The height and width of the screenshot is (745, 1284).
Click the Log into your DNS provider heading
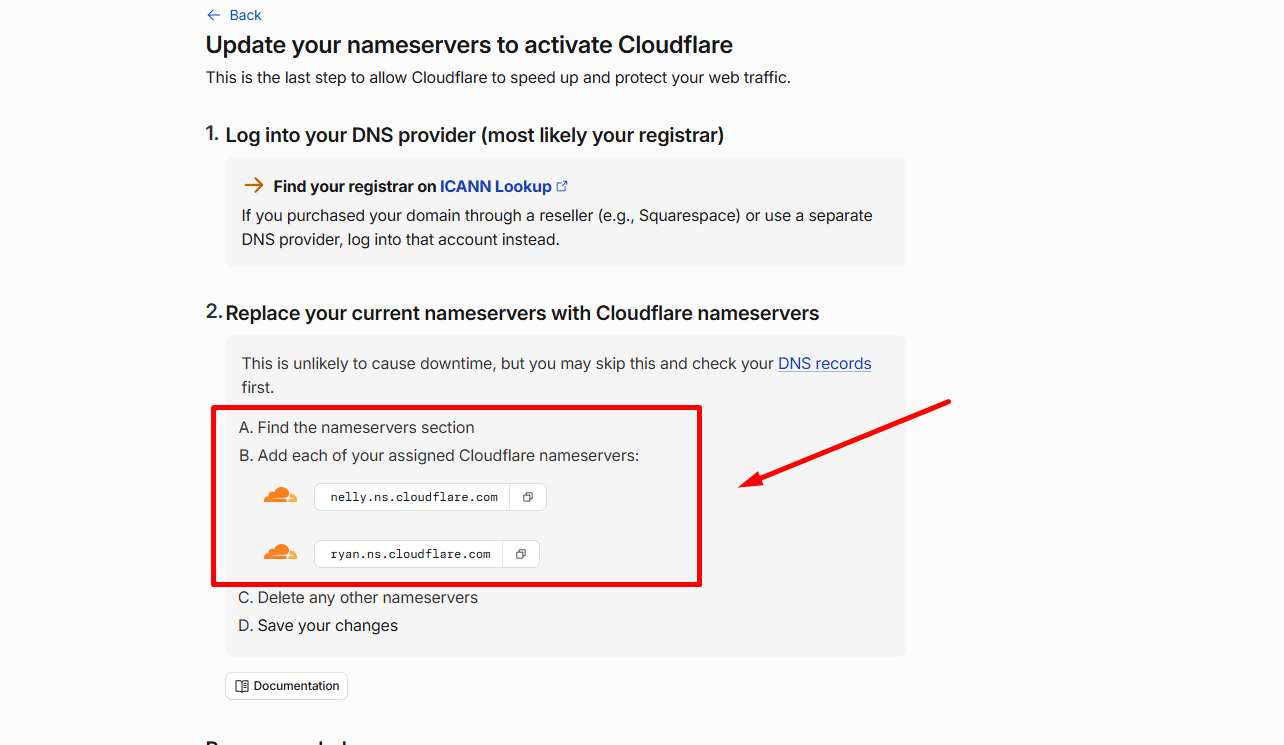tap(474, 135)
